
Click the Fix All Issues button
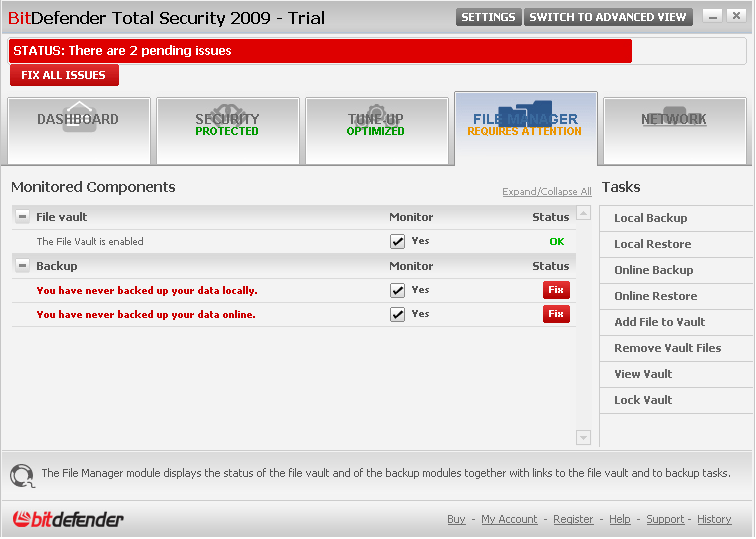pyautogui.click(x=64, y=75)
